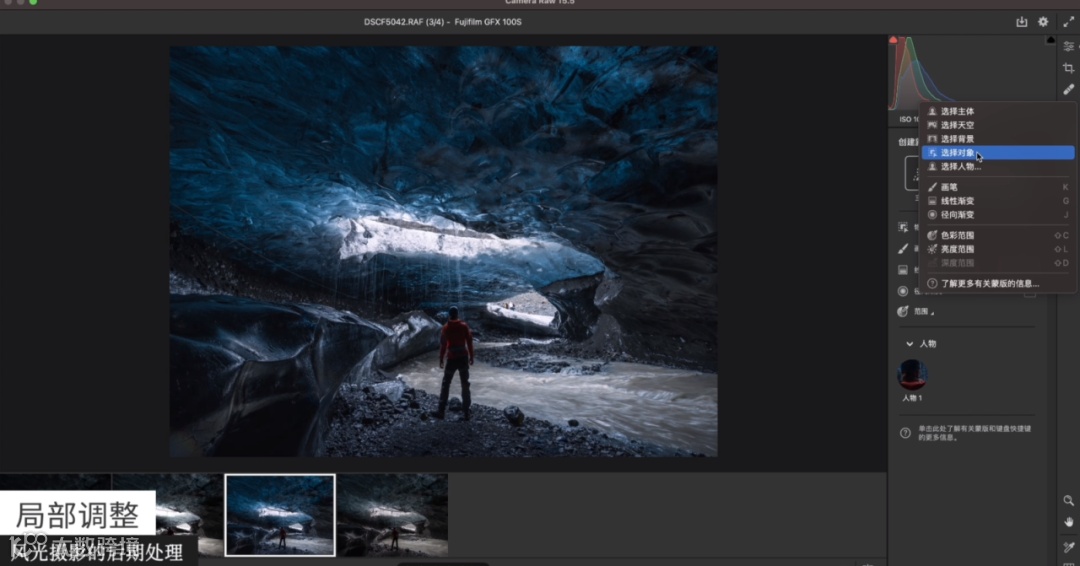This screenshot has width=1080, height=566.
Task: Click the save image download icon
Action: (x=1021, y=22)
